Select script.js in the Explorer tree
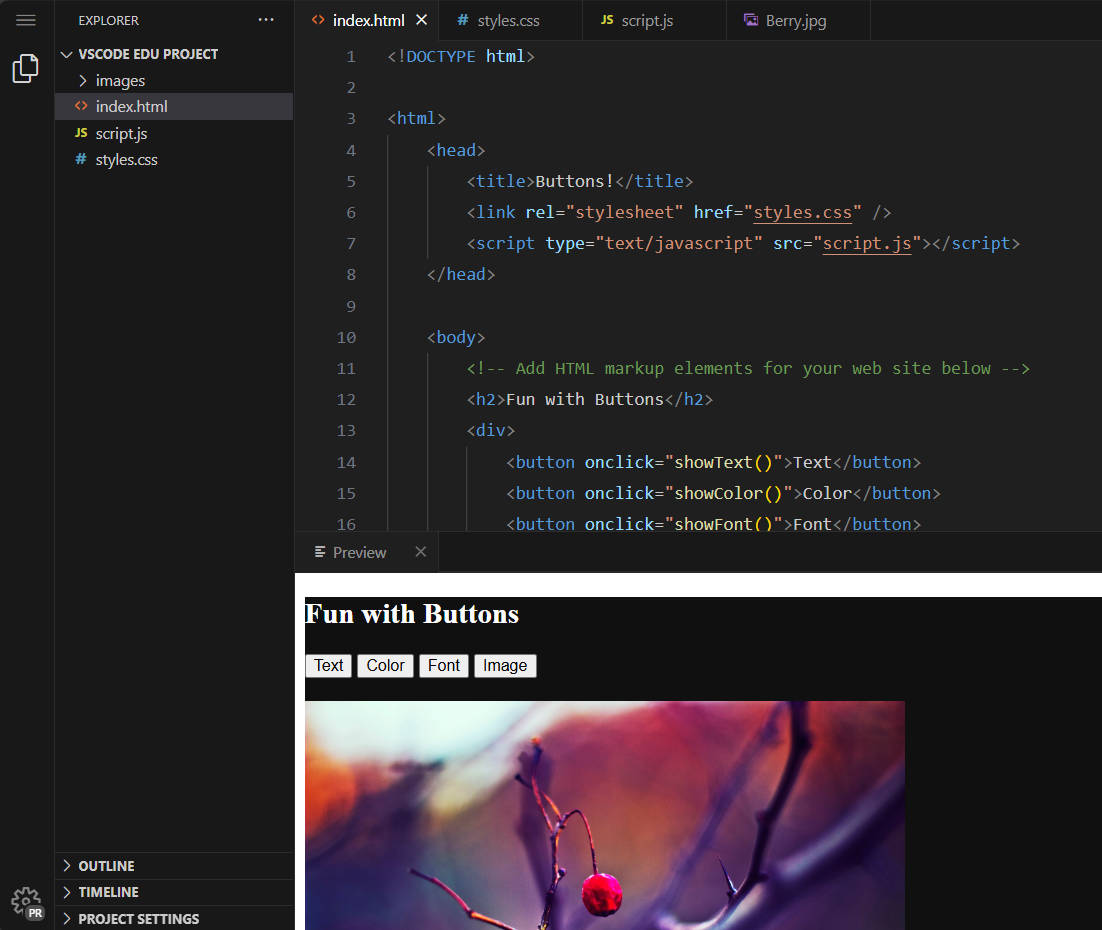The image size is (1102, 930). 122,132
